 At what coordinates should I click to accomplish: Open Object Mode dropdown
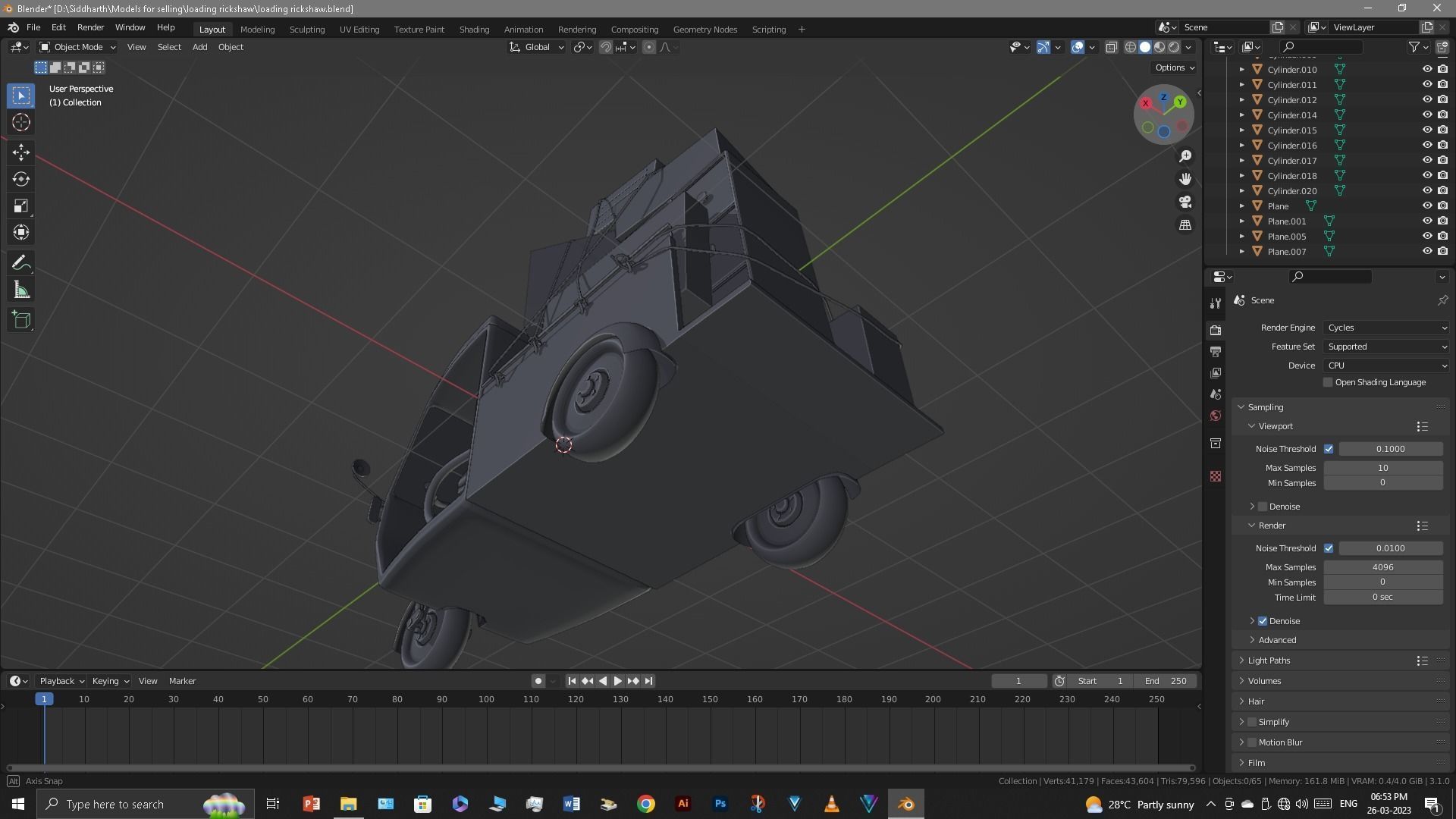[77, 47]
